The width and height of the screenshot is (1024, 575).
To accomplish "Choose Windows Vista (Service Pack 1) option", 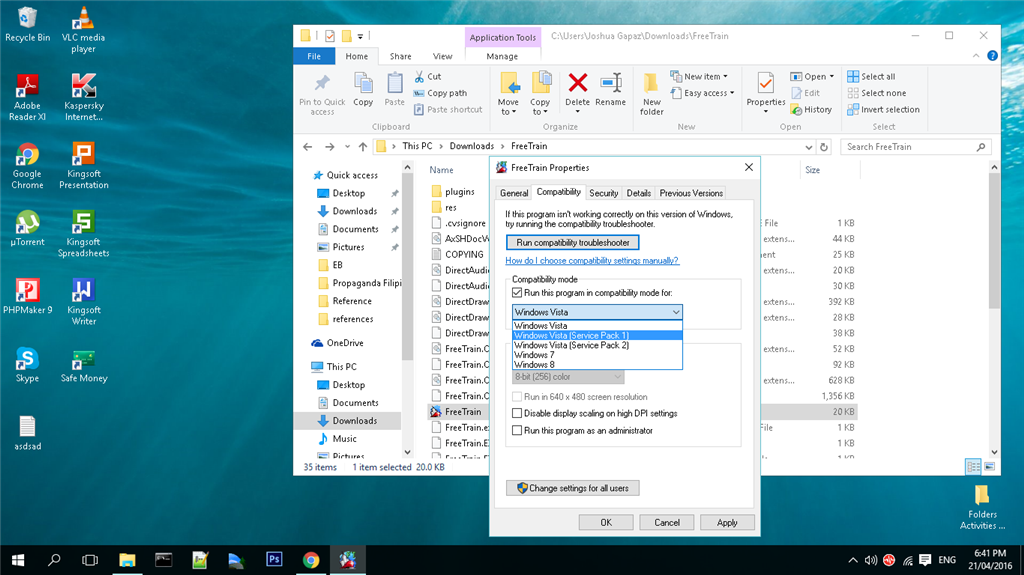I will [x=597, y=335].
